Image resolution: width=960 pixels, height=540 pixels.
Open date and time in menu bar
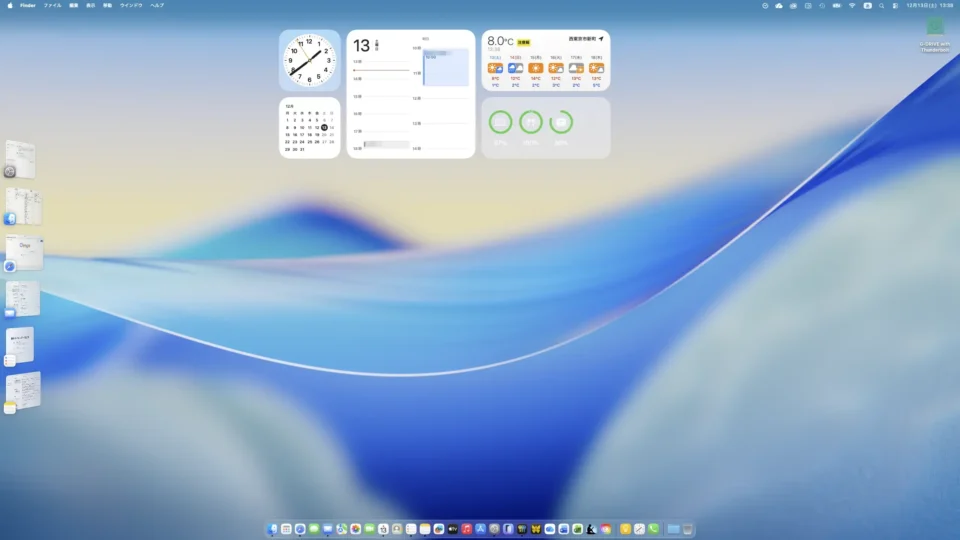pos(930,6)
